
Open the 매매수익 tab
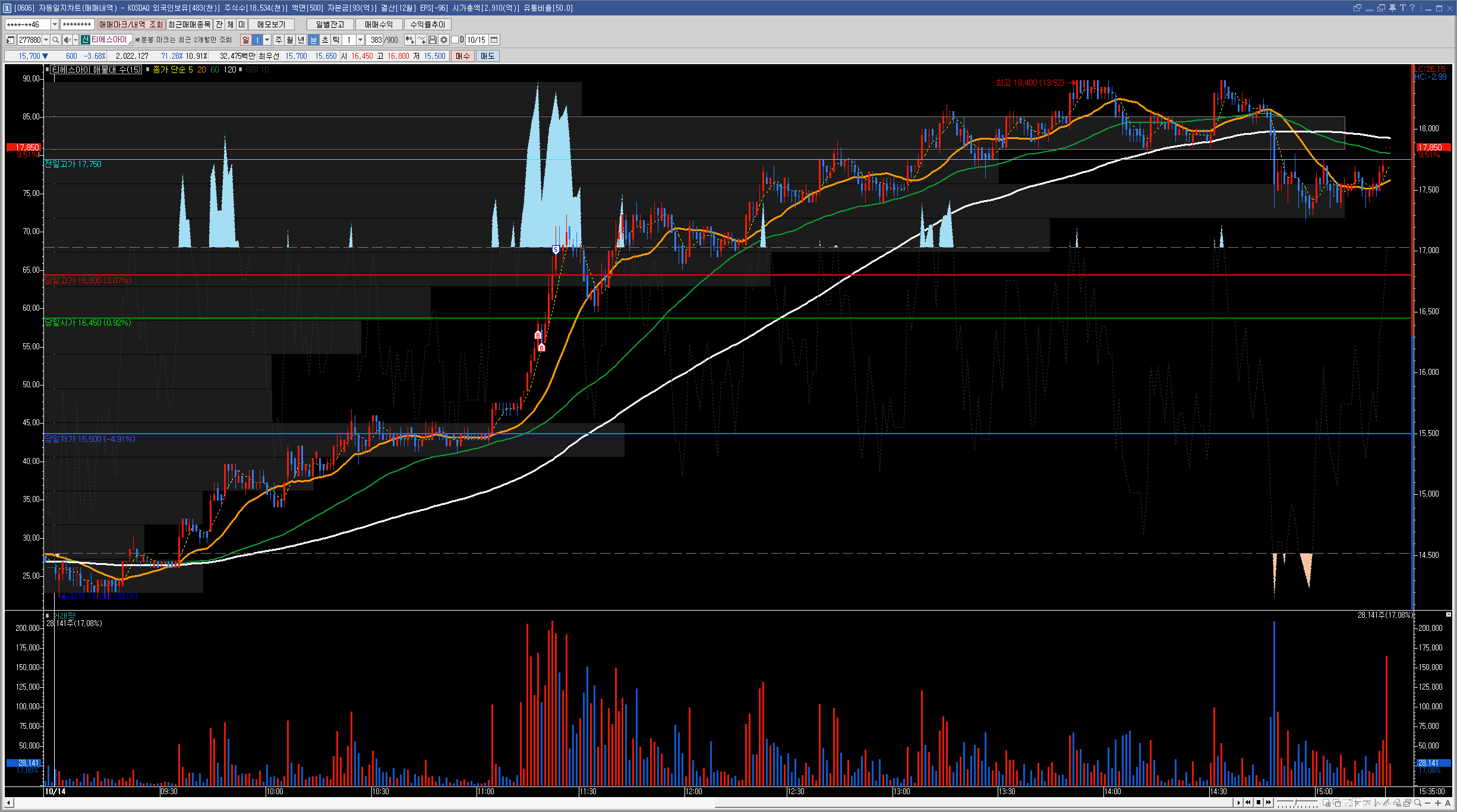coord(379,24)
